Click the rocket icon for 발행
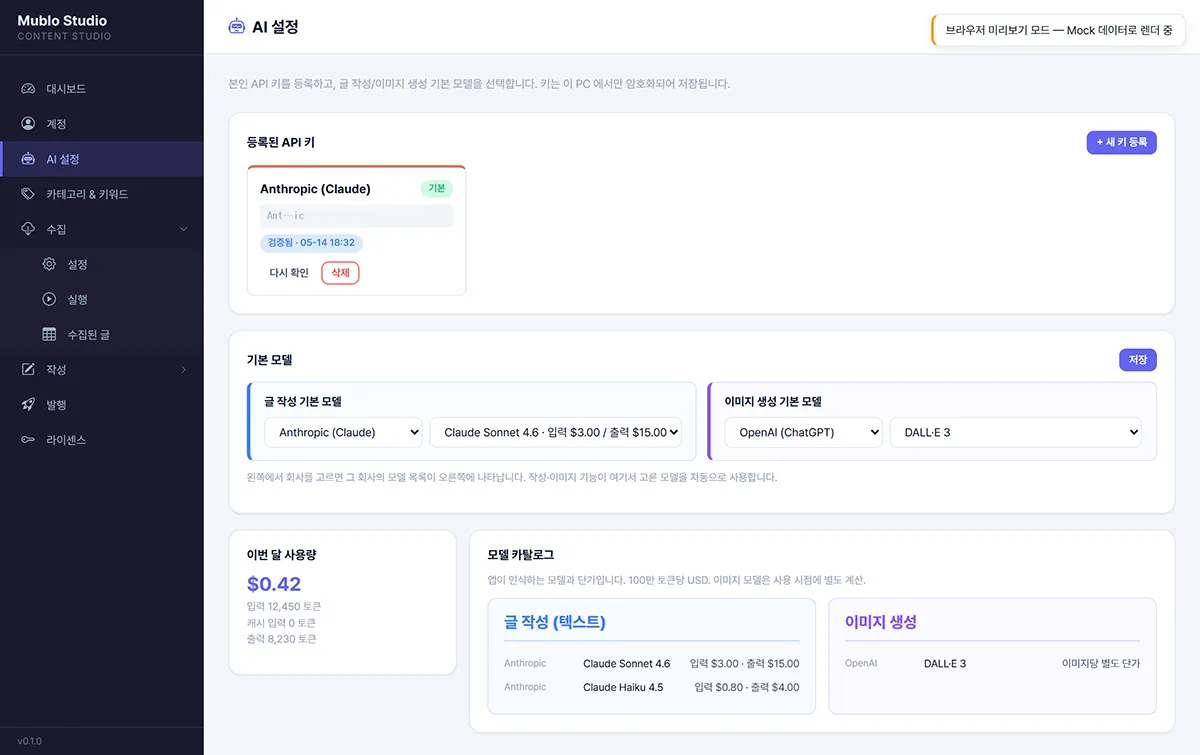The image size is (1200, 755). (x=28, y=405)
